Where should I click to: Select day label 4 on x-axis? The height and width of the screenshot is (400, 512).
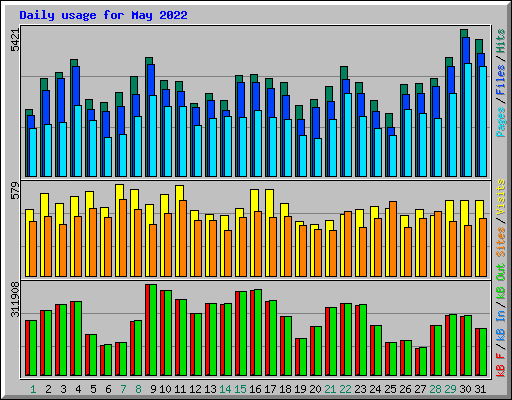click(78, 389)
